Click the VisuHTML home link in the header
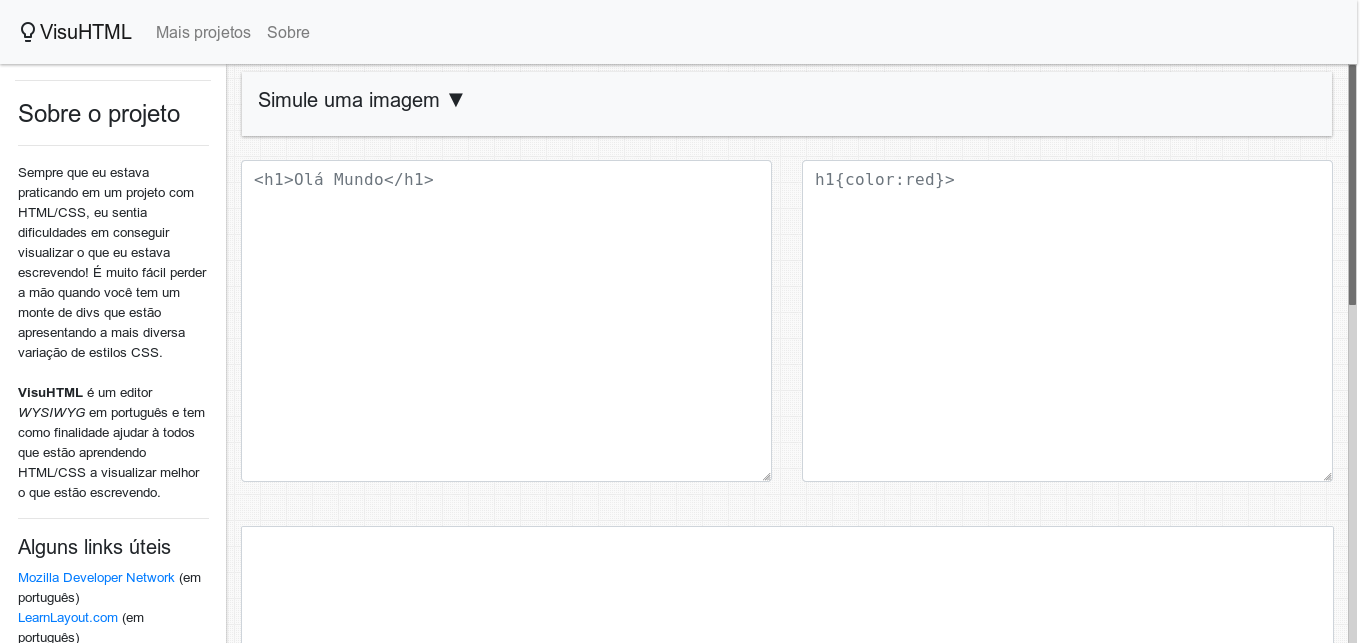The height and width of the screenshot is (643, 1366). click(75, 31)
